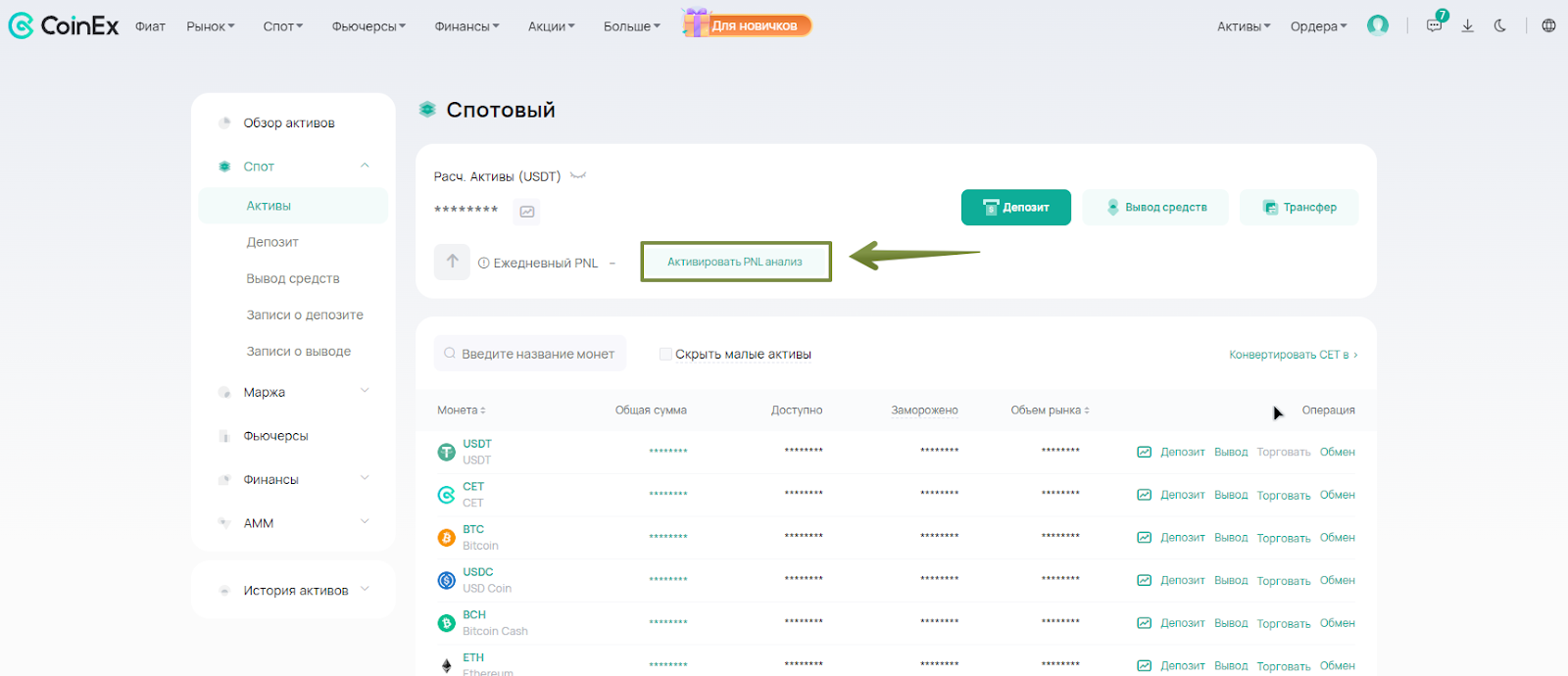Open the Активы dropdown in top bar
Screen dimensions: 1568x676
pos(1244,26)
